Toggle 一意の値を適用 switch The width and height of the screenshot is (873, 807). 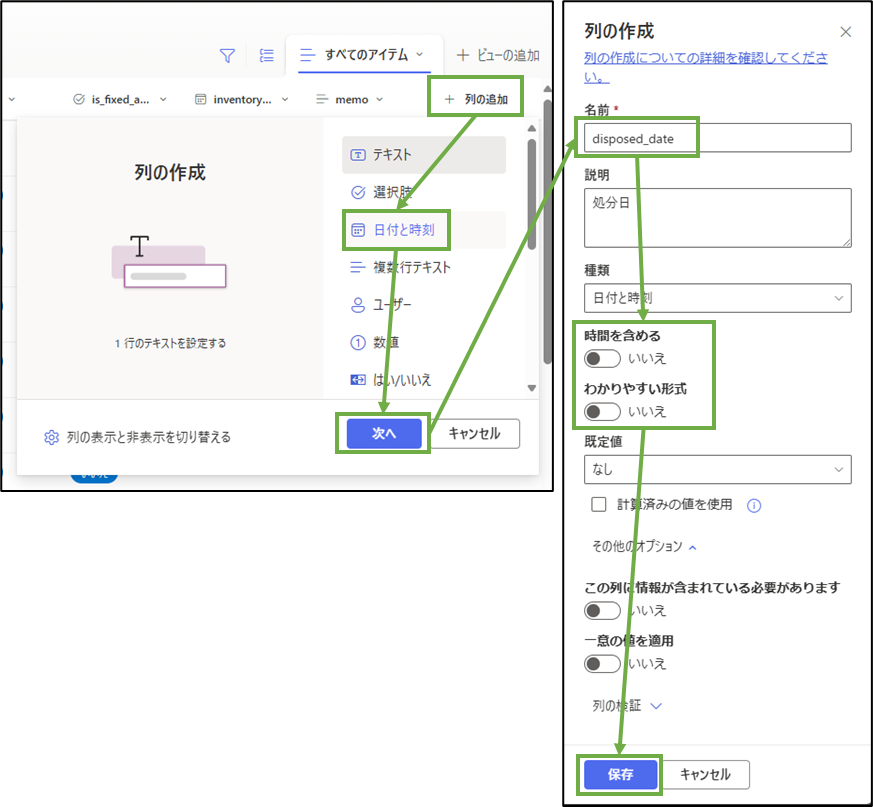pyautogui.click(x=602, y=664)
